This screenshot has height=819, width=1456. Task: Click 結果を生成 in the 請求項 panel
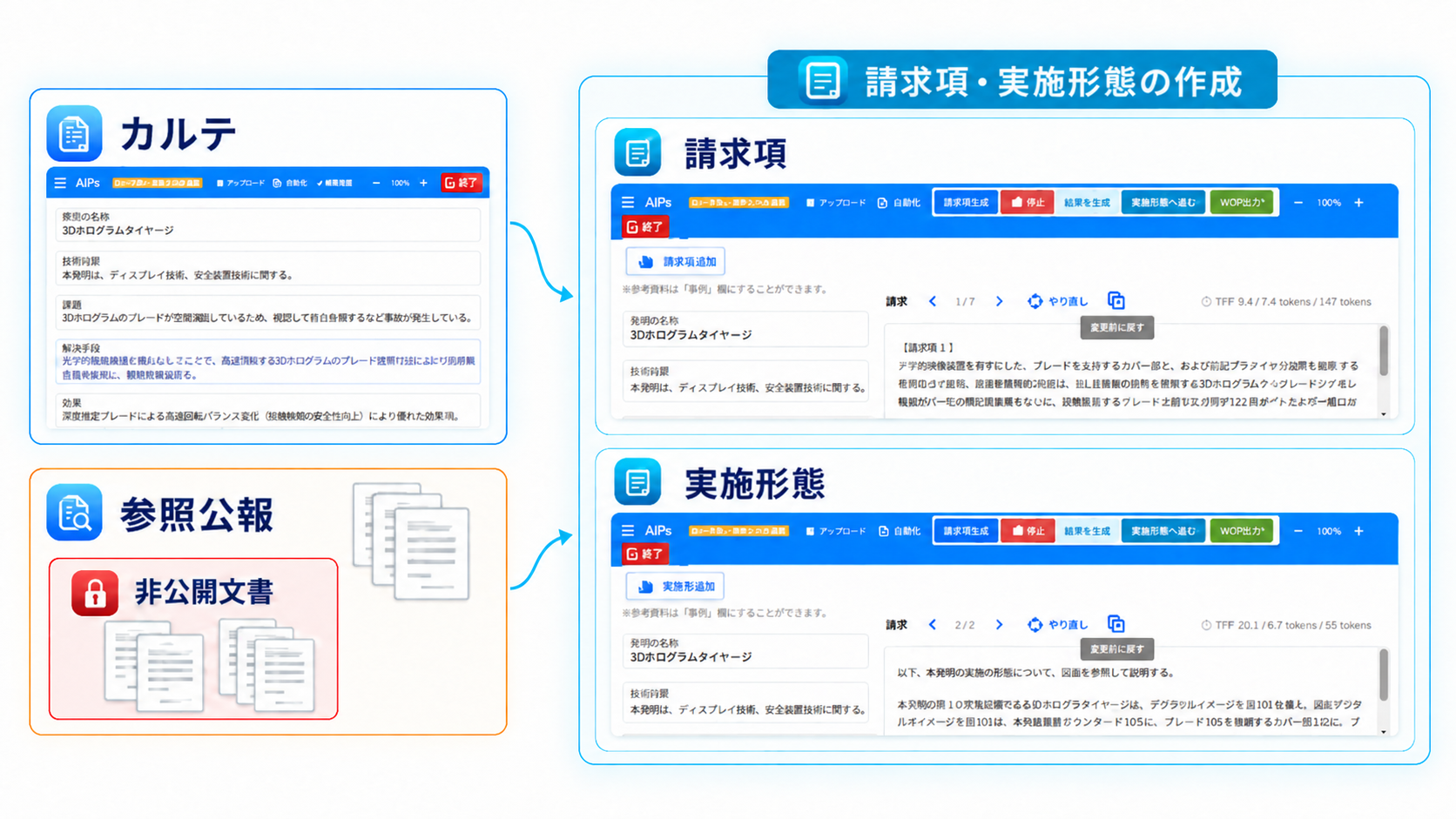pos(1088,202)
